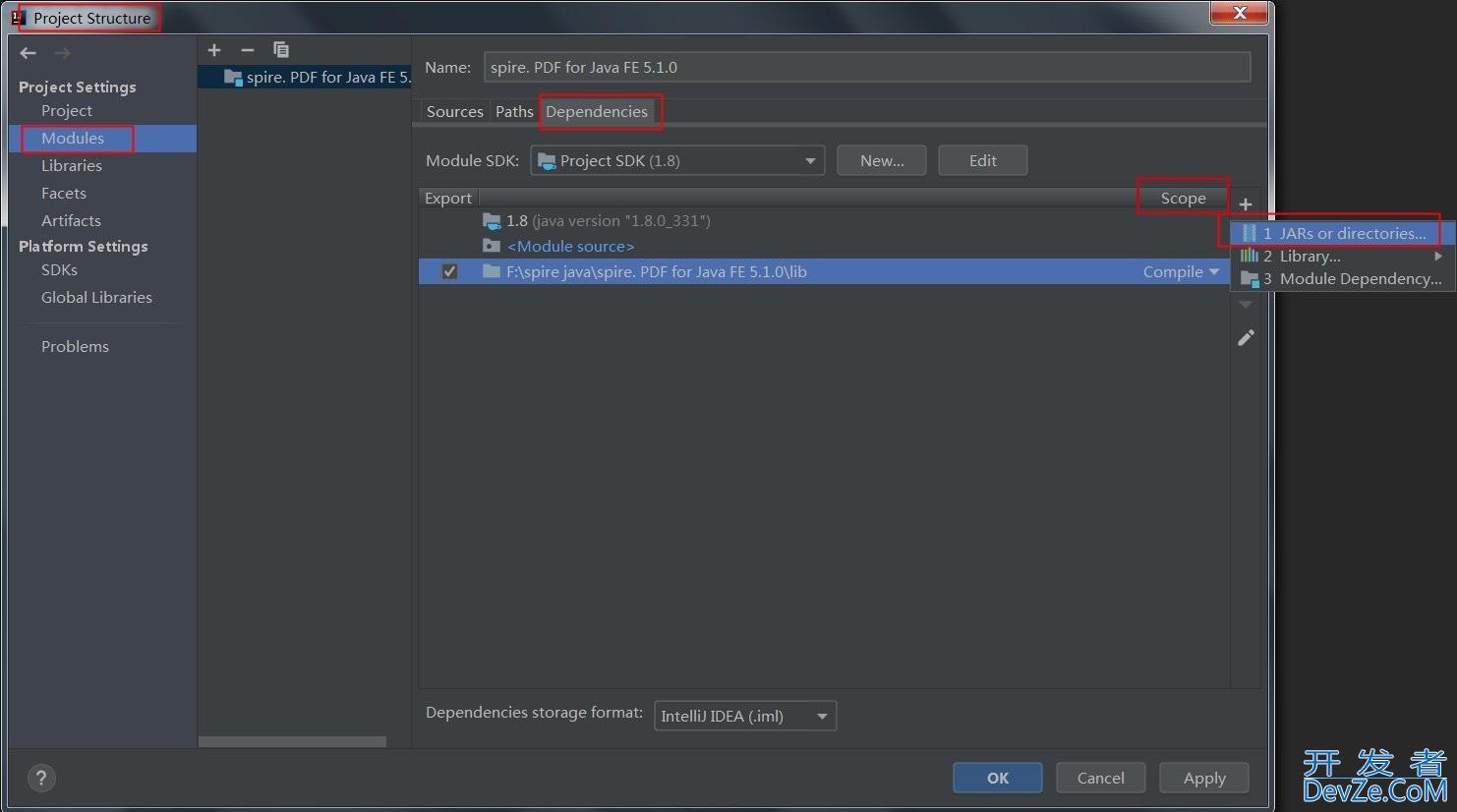Select the F:\spire java lib dependency row
Image resolution: width=1457 pixels, height=812 pixels.
824,271
